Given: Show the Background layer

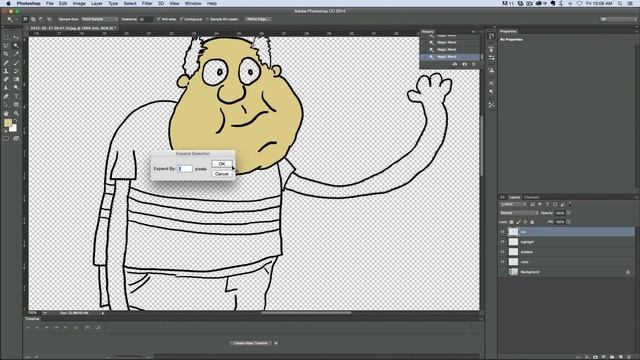Looking at the screenshot, I should (502, 272).
